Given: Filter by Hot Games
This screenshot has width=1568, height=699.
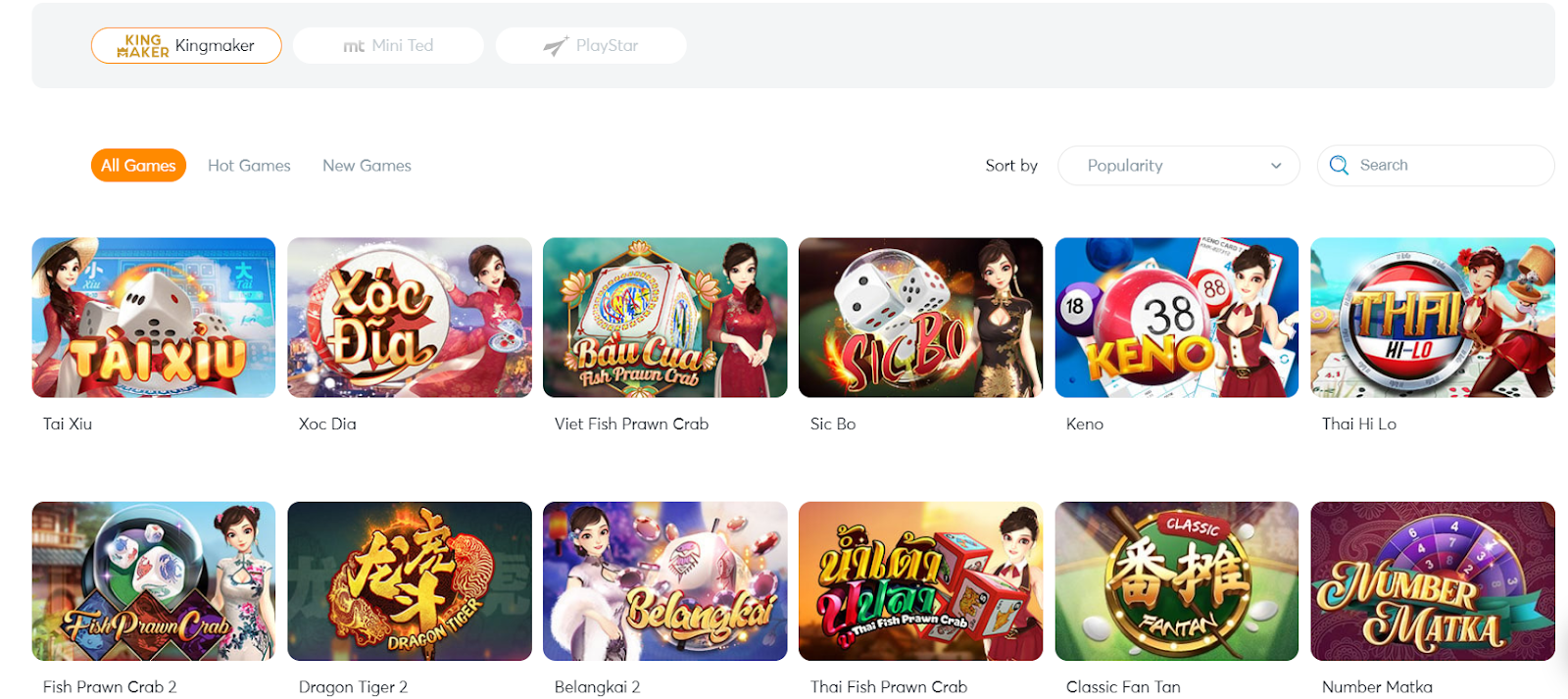Looking at the screenshot, I should click(x=249, y=166).
